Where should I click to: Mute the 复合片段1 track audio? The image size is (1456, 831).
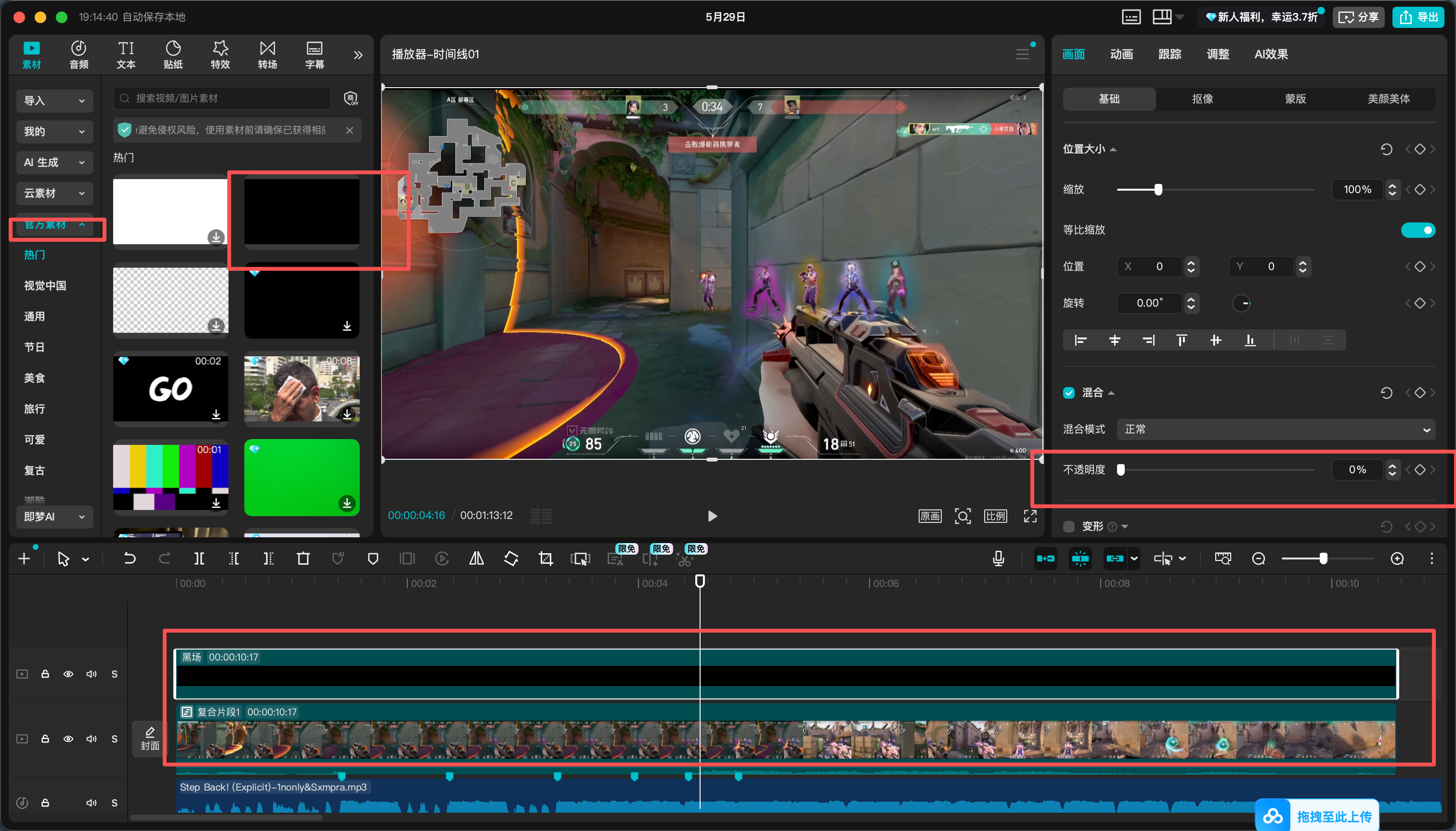coord(91,739)
